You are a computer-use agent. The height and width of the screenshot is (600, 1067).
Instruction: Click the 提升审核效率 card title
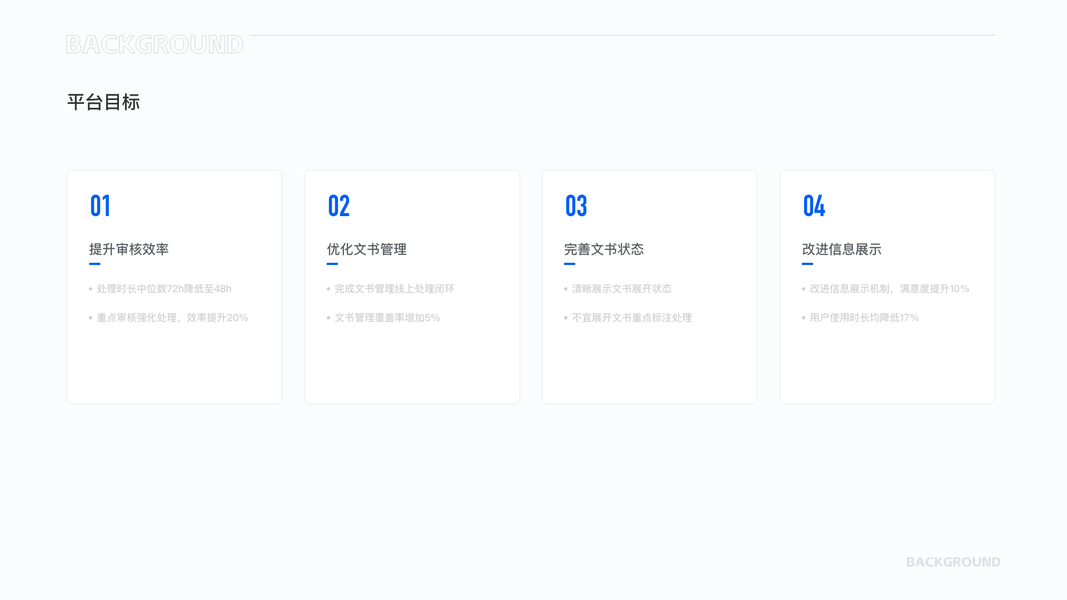click(129, 250)
